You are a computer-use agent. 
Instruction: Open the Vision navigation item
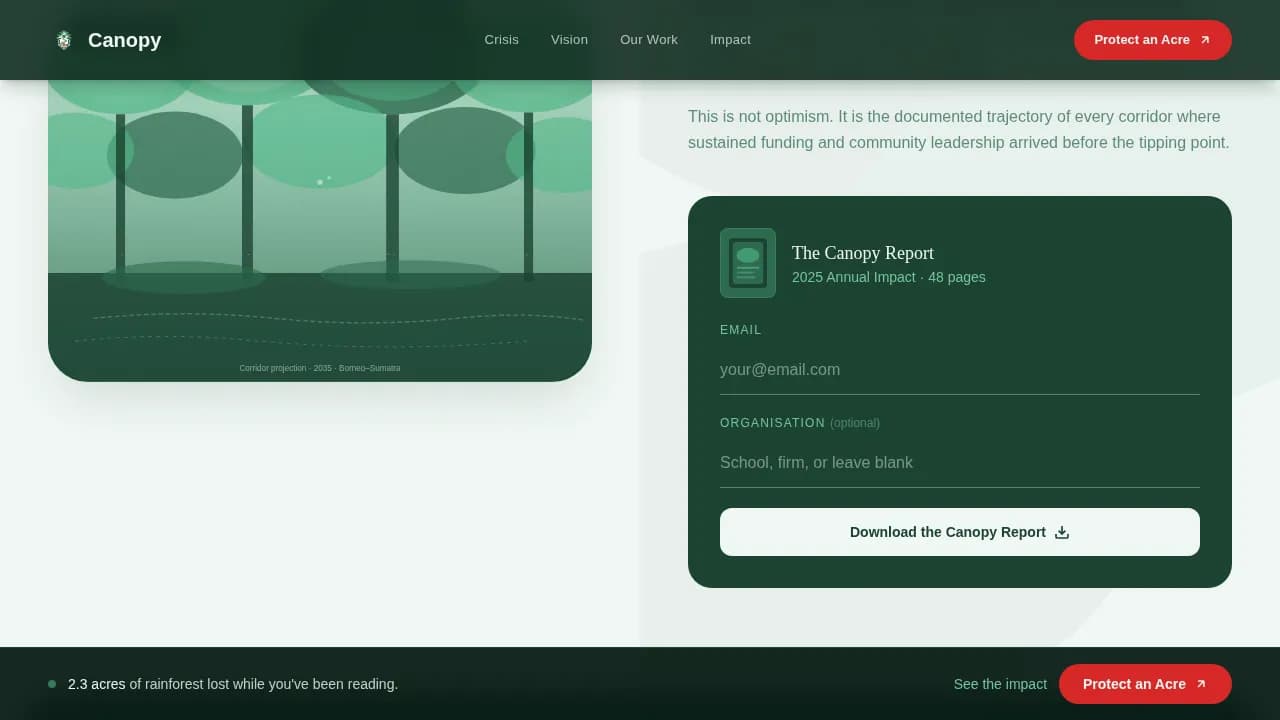point(569,40)
